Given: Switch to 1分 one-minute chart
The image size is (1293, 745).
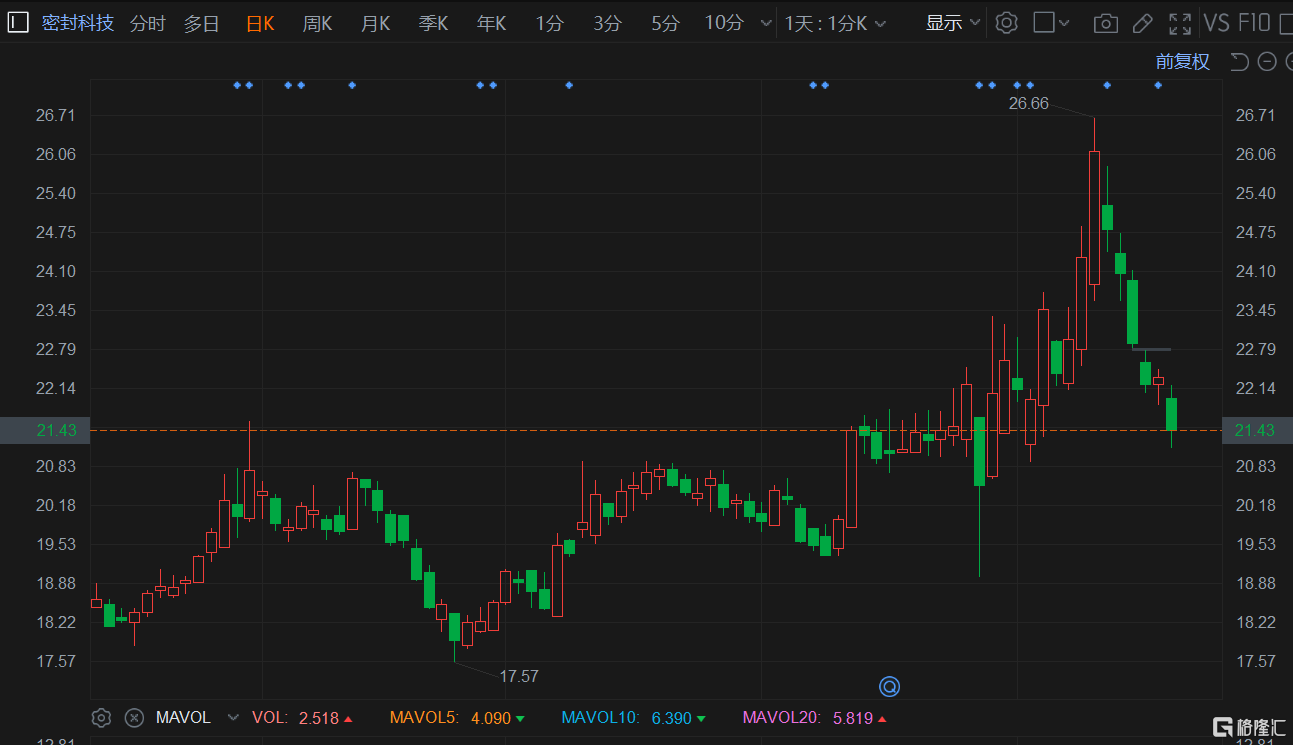Looking at the screenshot, I should click(x=549, y=23).
